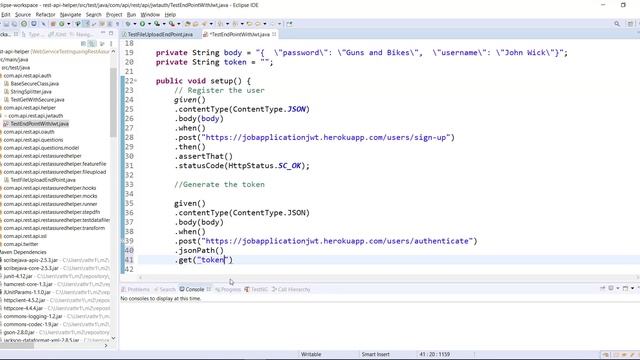Click the Collapse All icon in Package Explorer
Screen dimensions: 640x360
pyautogui.click(x=84, y=44)
